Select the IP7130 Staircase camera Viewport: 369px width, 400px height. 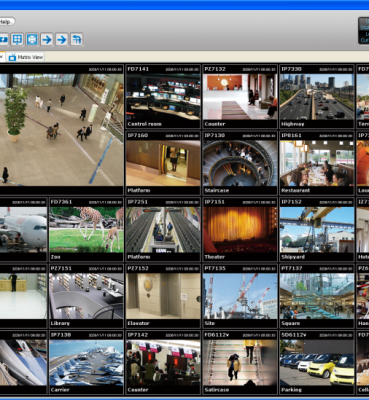click(x=240, y=163)
